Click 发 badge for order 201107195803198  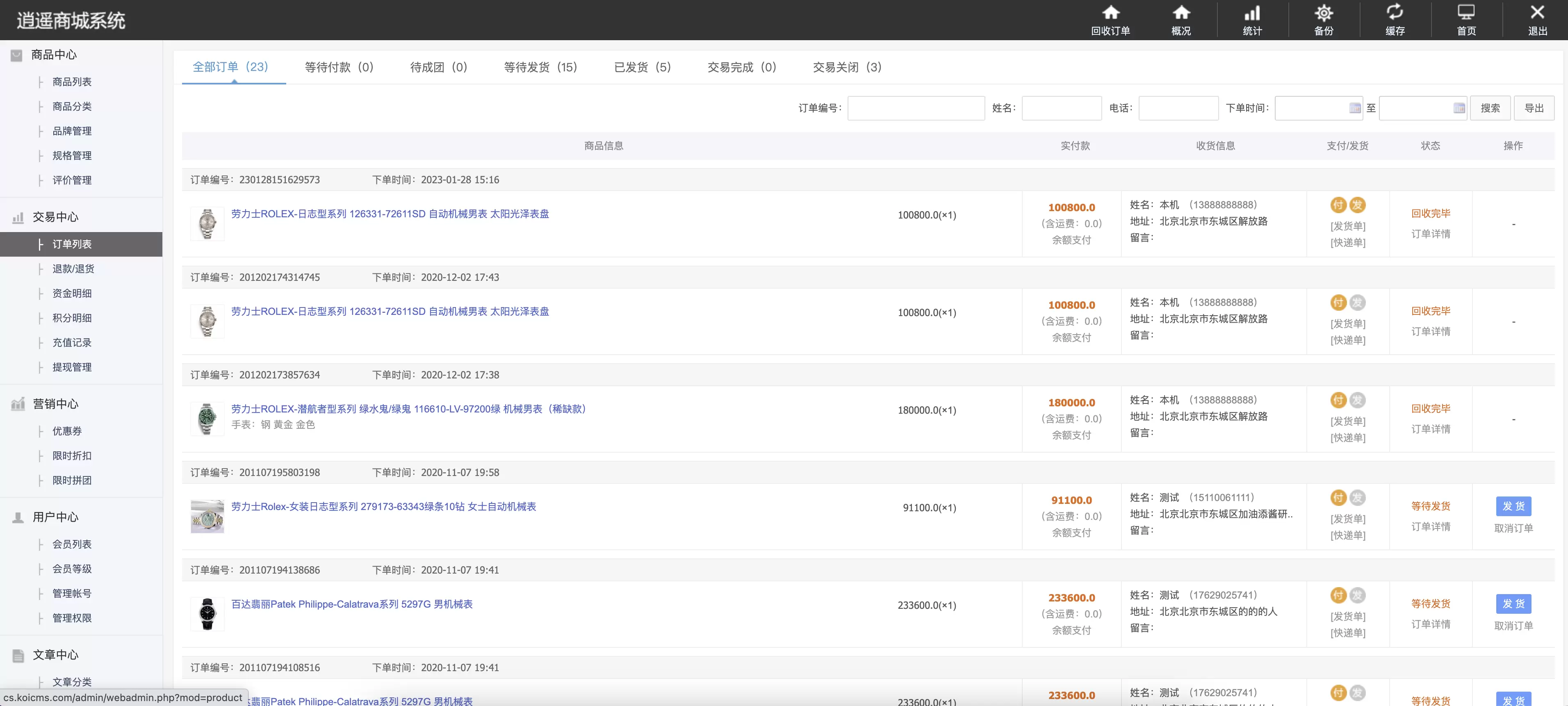tap(1357, 498)
